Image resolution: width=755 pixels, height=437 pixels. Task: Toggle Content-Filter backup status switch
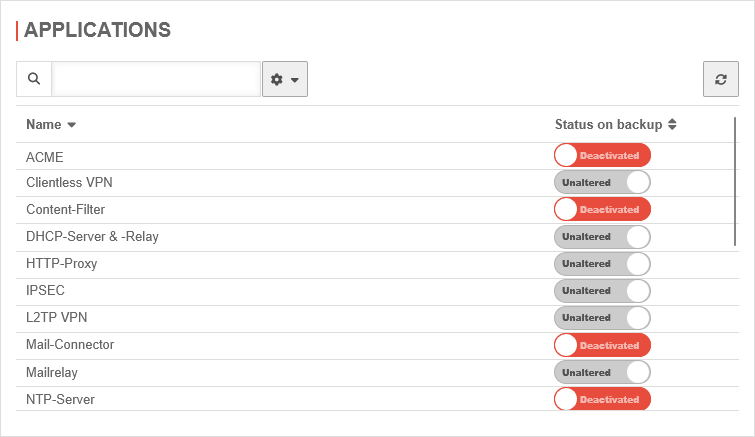click(602, 209)
